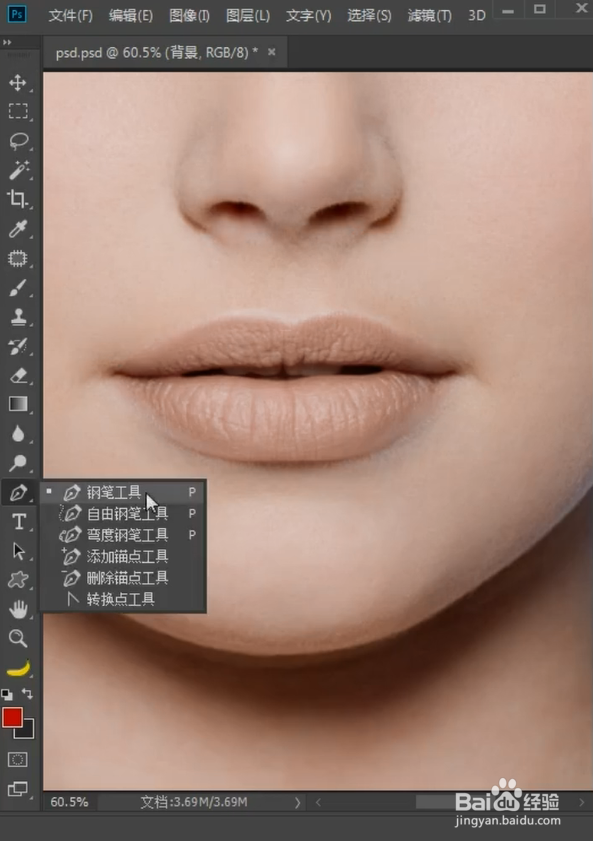Open the 选择(S) menu

click(x=369, y=16)
